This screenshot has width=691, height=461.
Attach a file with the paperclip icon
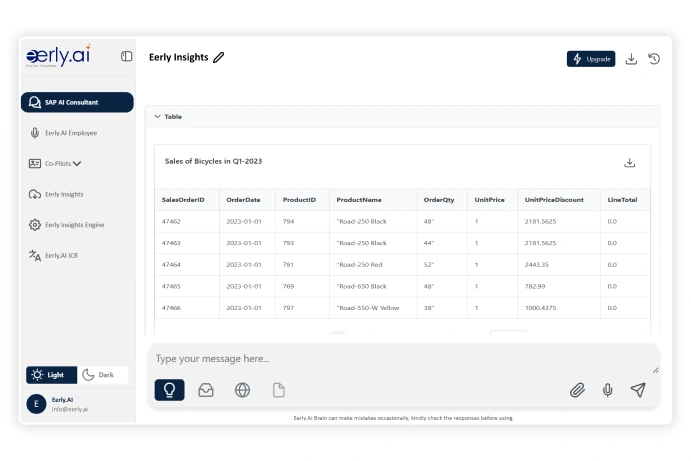[577, 390]
